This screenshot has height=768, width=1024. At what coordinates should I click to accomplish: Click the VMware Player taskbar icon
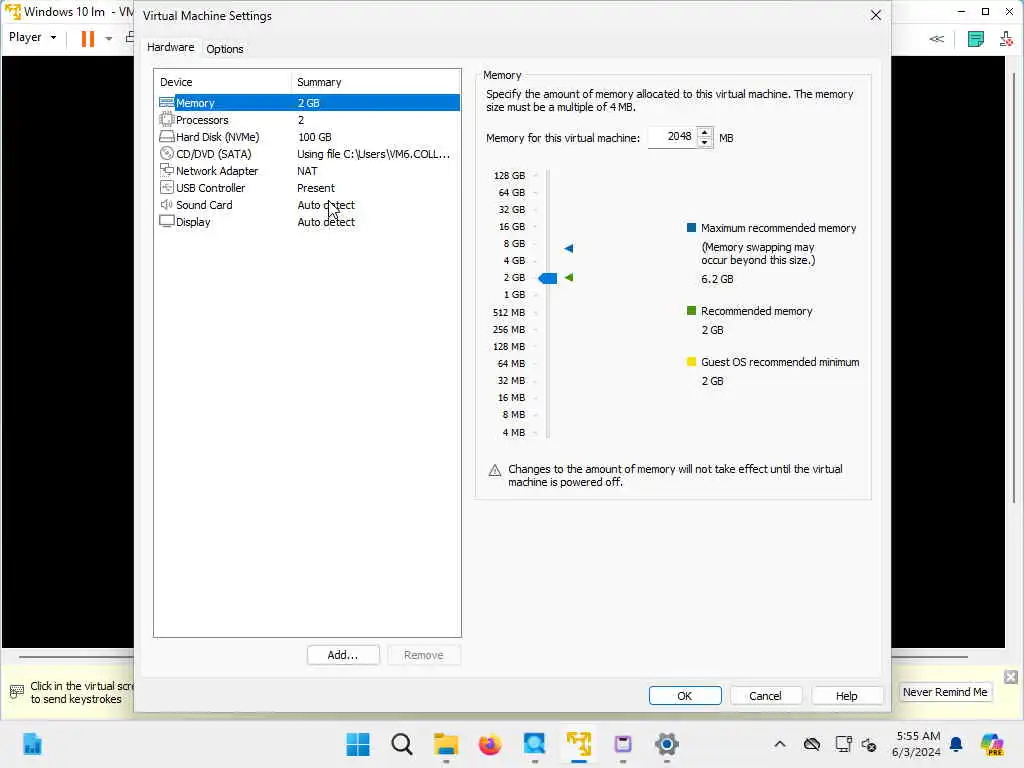(579, 744)
